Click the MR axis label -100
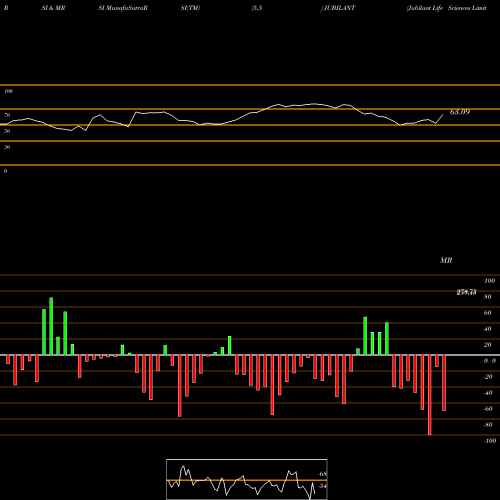 pos(490,441)
